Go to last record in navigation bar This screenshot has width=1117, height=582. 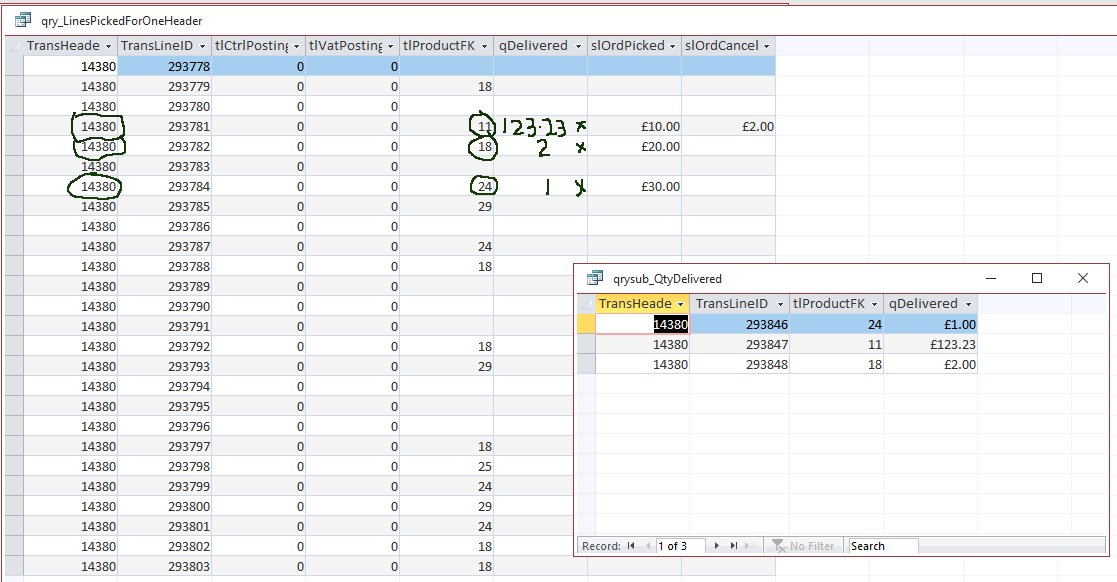(x=734, y=546)
